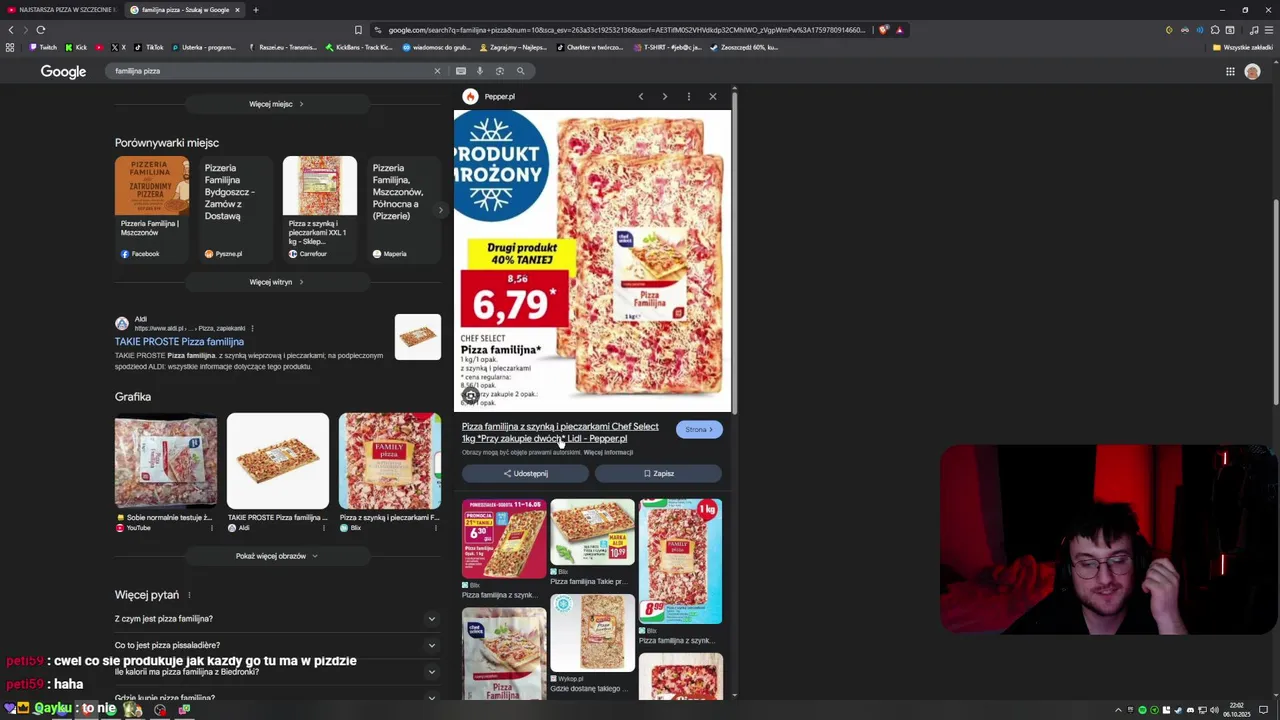Screen dimensions: 1280x720
Task: Open the Google account avatar
Action: point(1252,71)
